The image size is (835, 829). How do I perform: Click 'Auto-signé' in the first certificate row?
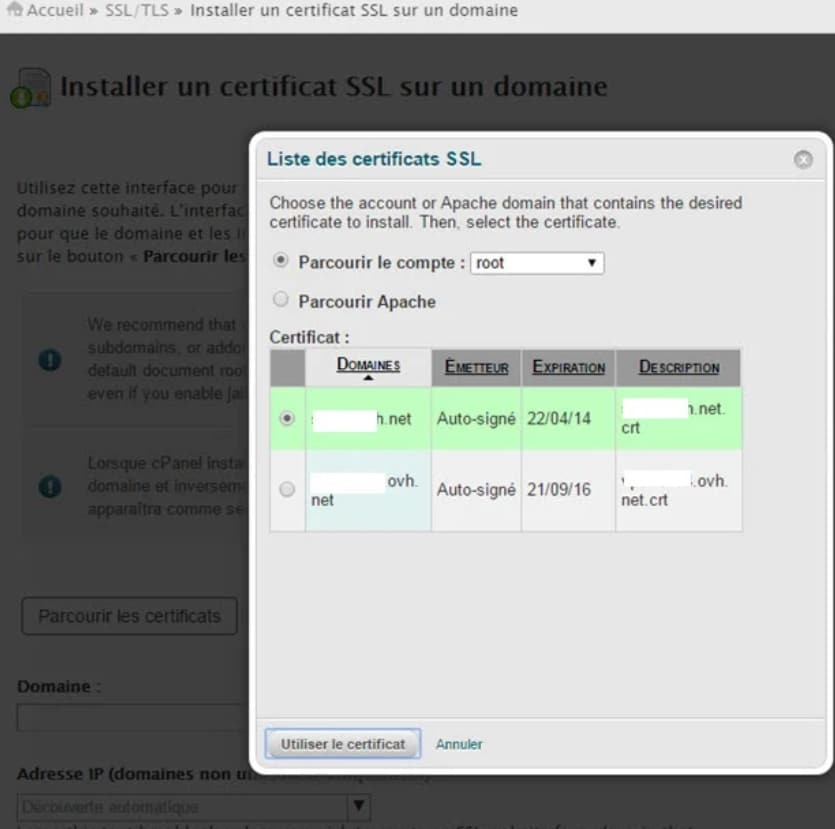476,419
